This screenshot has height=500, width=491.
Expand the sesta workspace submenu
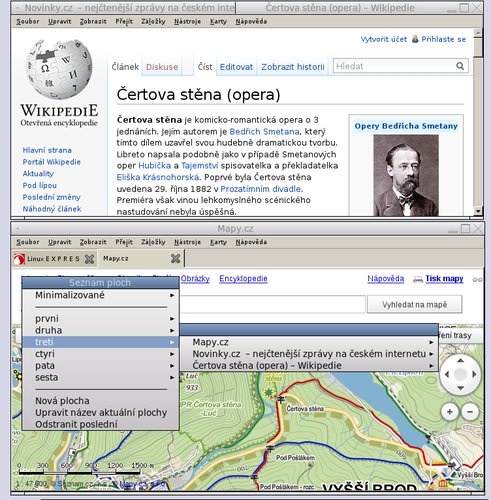(x=101, y=377)
